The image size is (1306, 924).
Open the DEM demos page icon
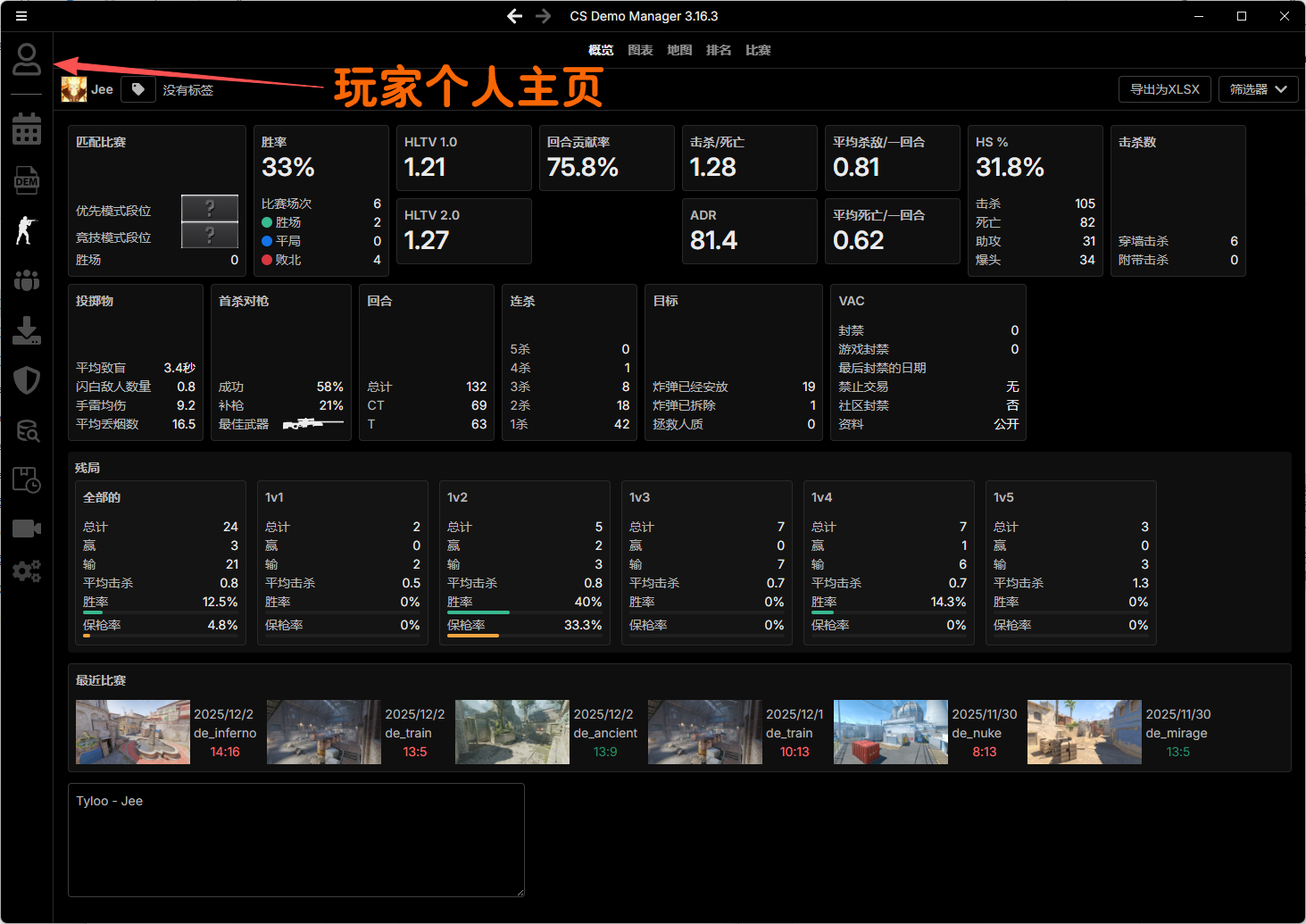[27, 180]
